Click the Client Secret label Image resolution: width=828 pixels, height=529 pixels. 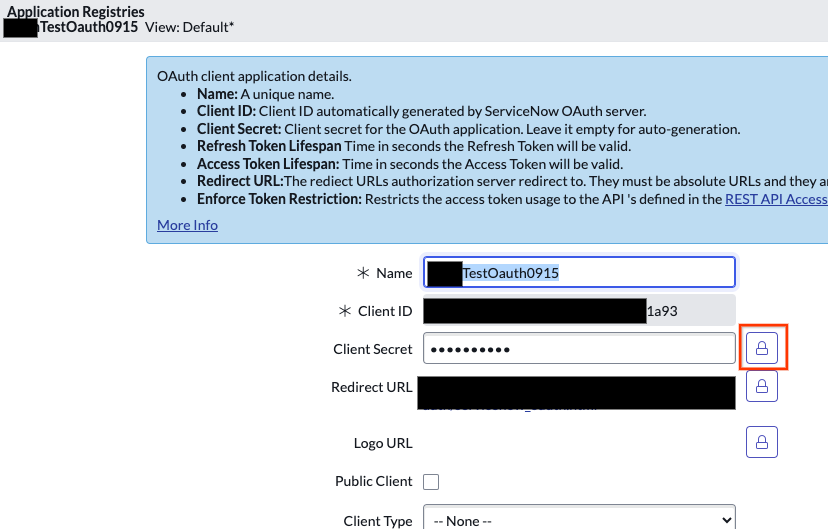pos(372,349)
